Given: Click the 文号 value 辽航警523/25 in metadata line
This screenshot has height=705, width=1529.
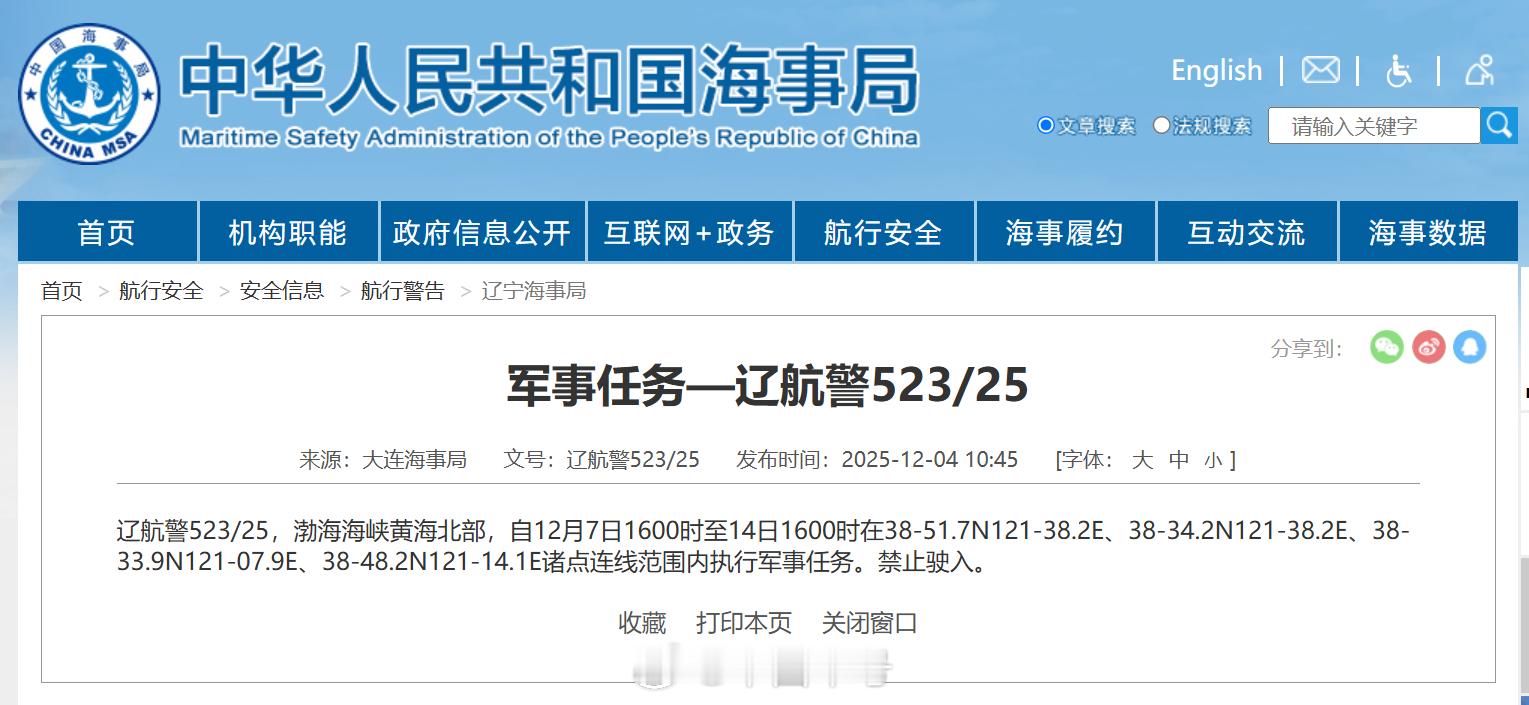Looking at the screenshot, I should click(633, 460).
